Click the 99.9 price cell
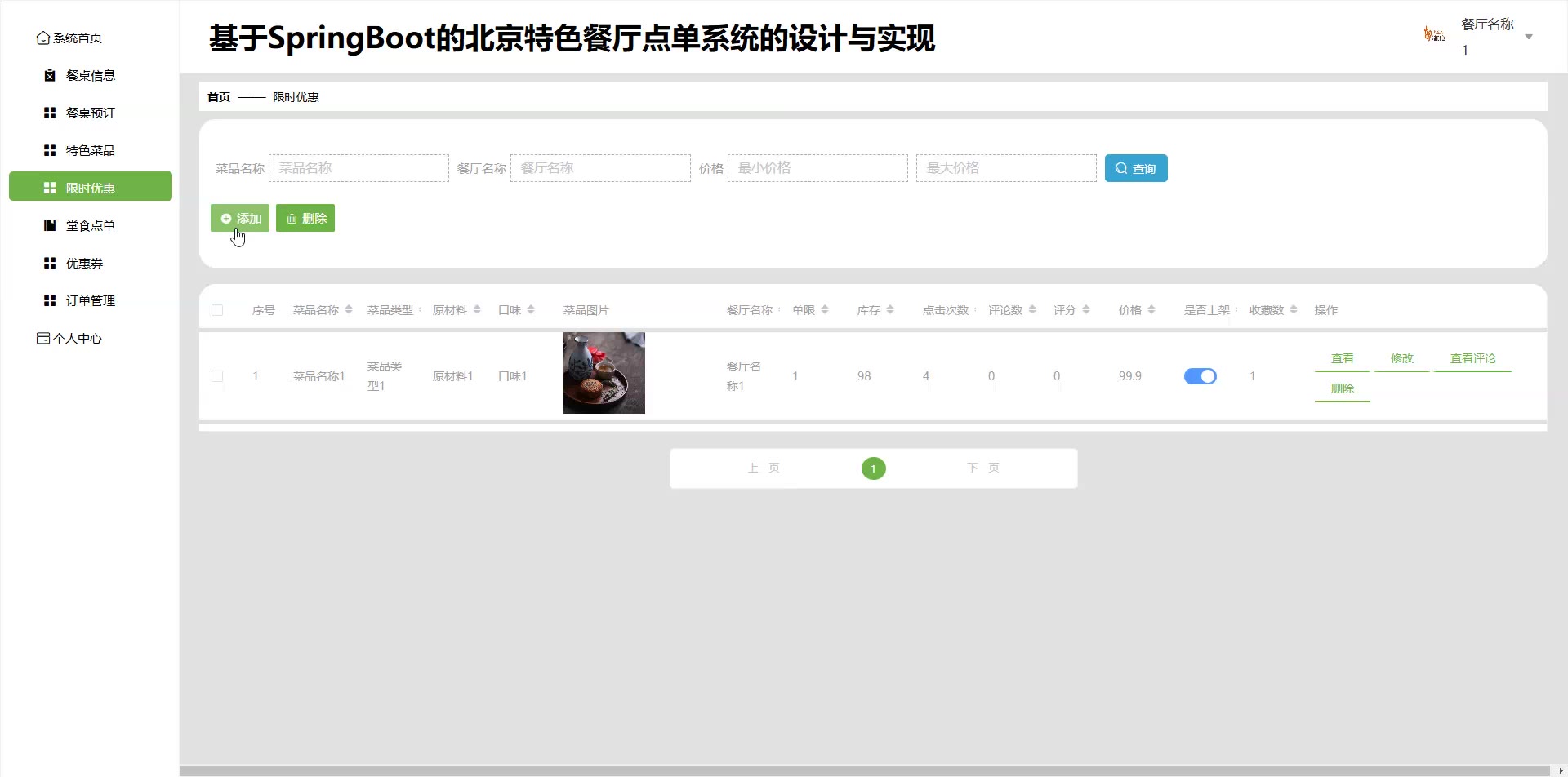This screenshot has width=1568, height=777. [1130, 376]
